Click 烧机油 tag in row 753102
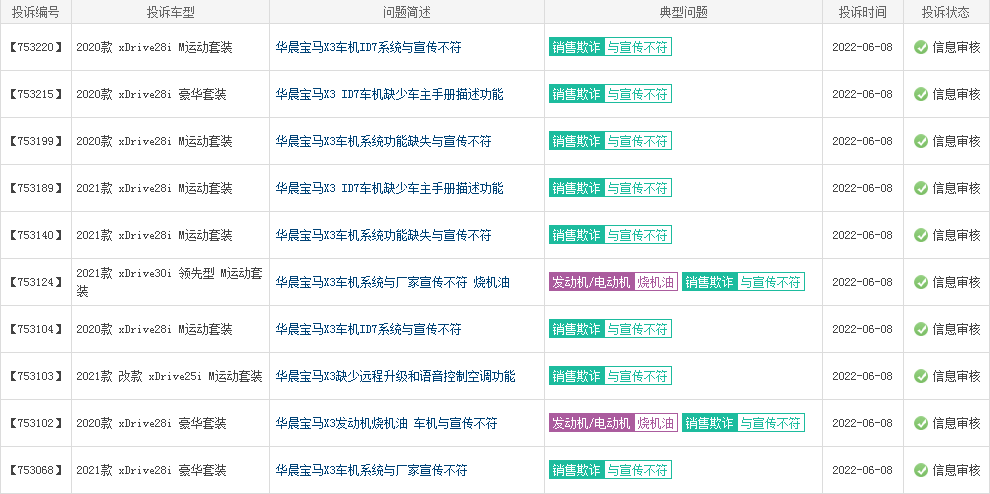 point(656,423)
